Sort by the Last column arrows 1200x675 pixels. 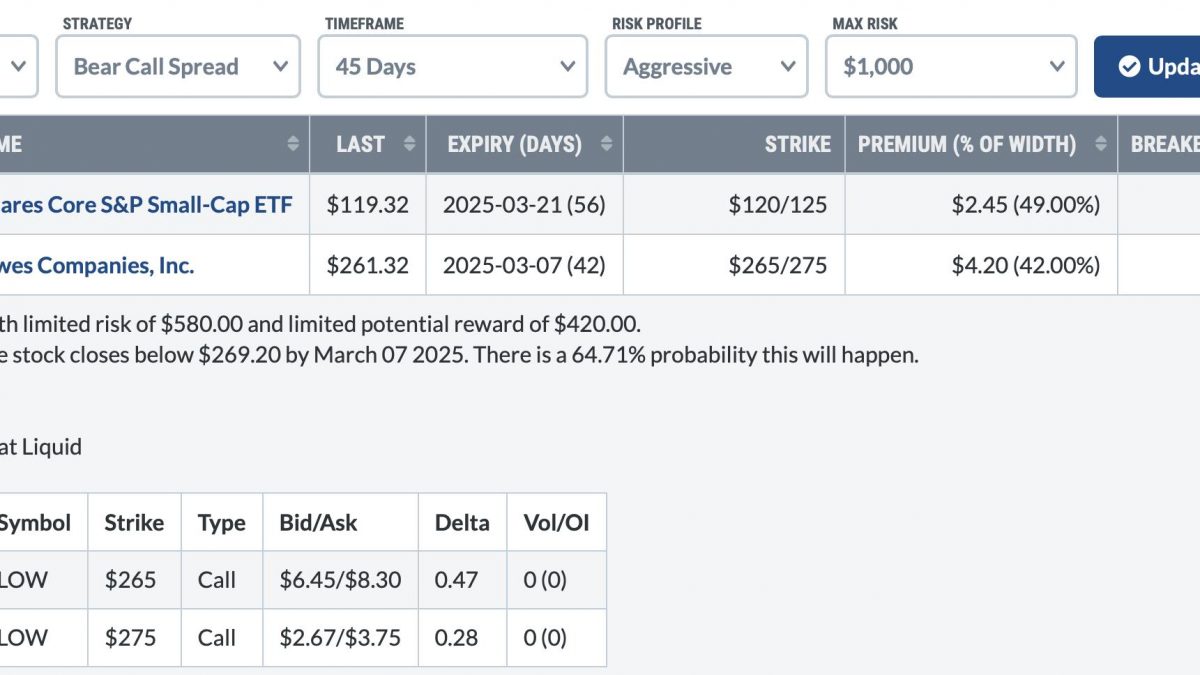tap(409, 144)
